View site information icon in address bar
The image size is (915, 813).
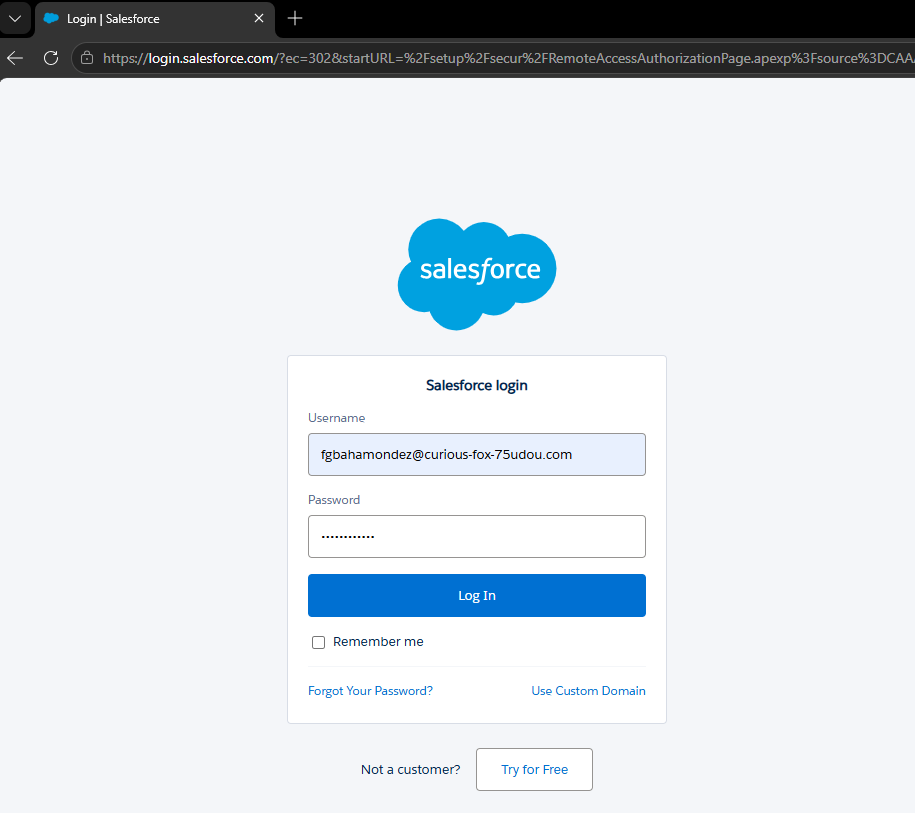pos(87,58)
